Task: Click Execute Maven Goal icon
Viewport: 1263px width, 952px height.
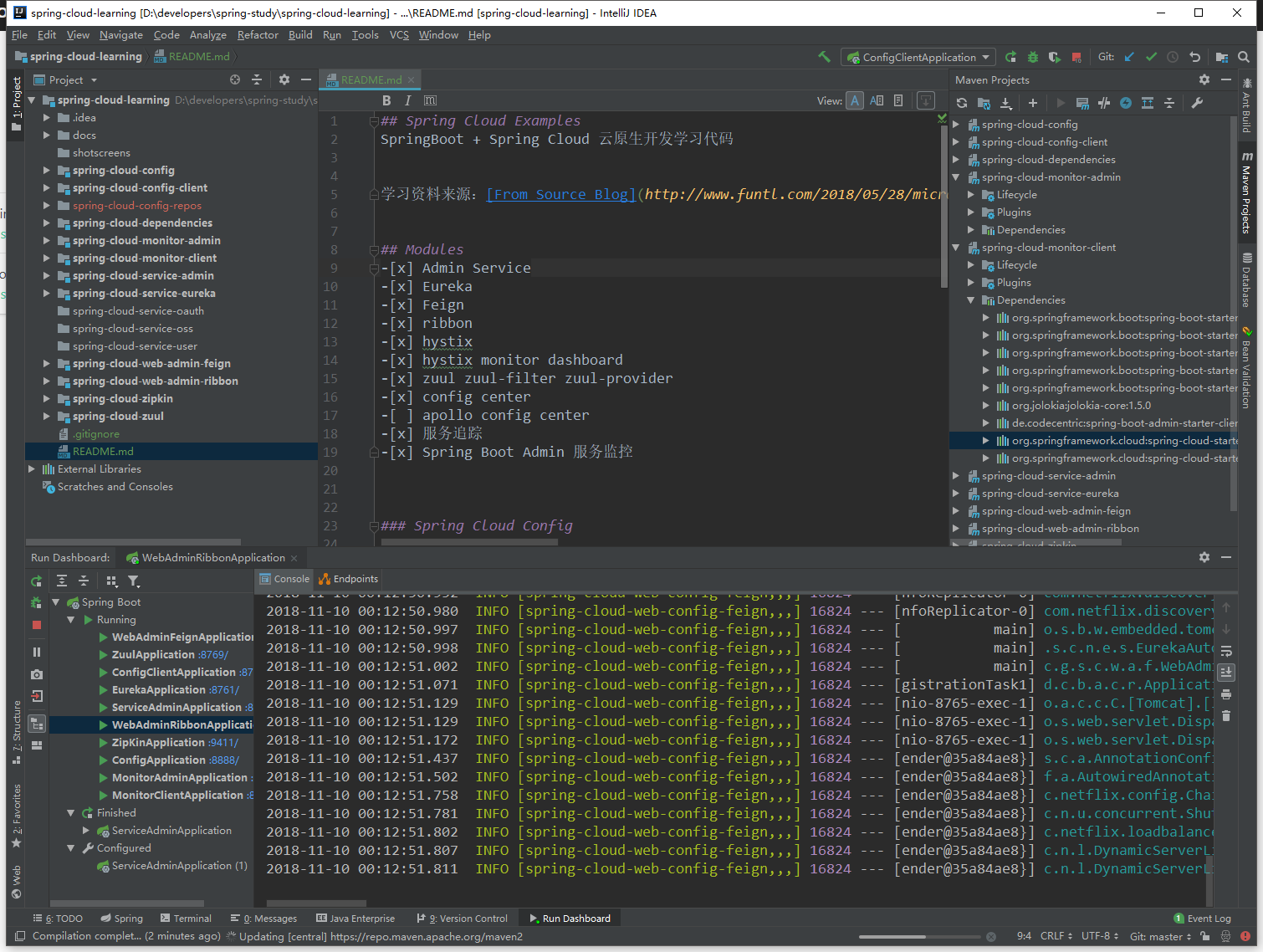Action: coord(1082,103)
